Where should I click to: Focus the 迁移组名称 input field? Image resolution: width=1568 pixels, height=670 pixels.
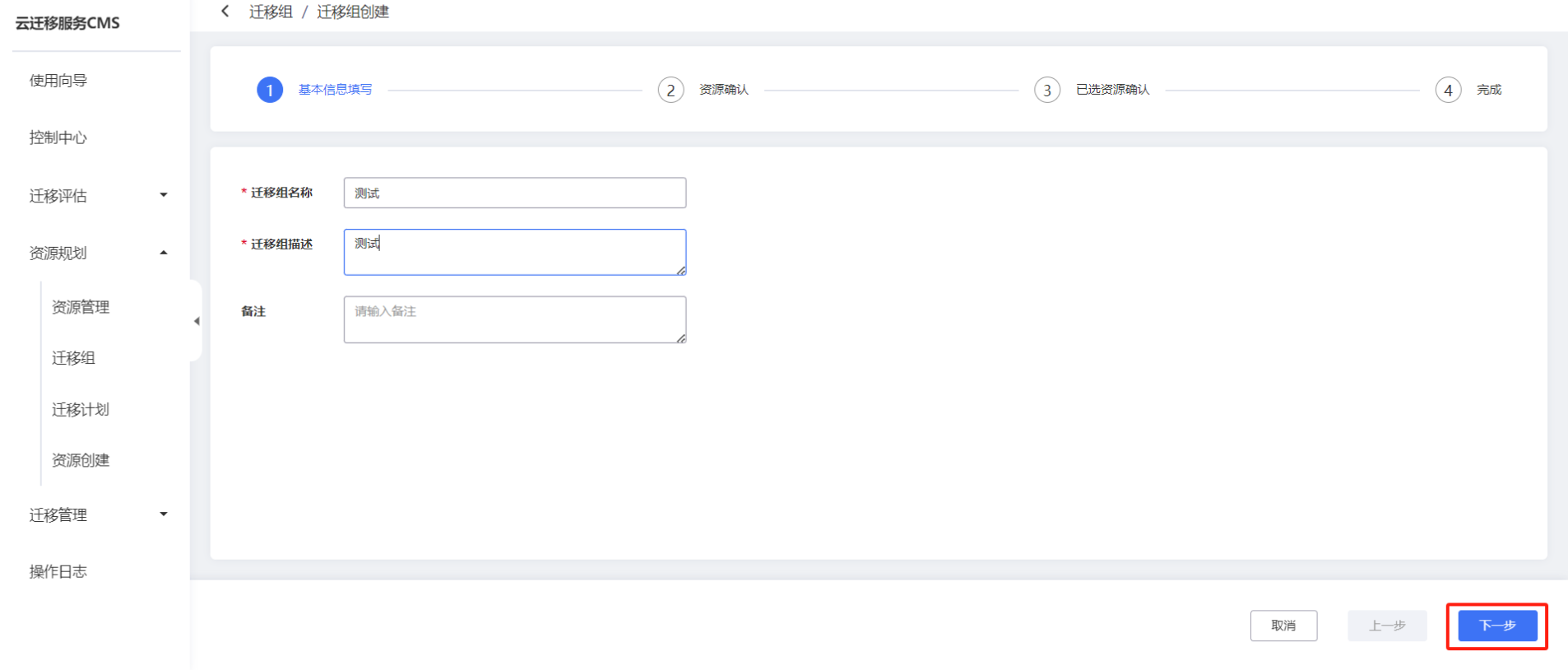[x=515, y=193]
